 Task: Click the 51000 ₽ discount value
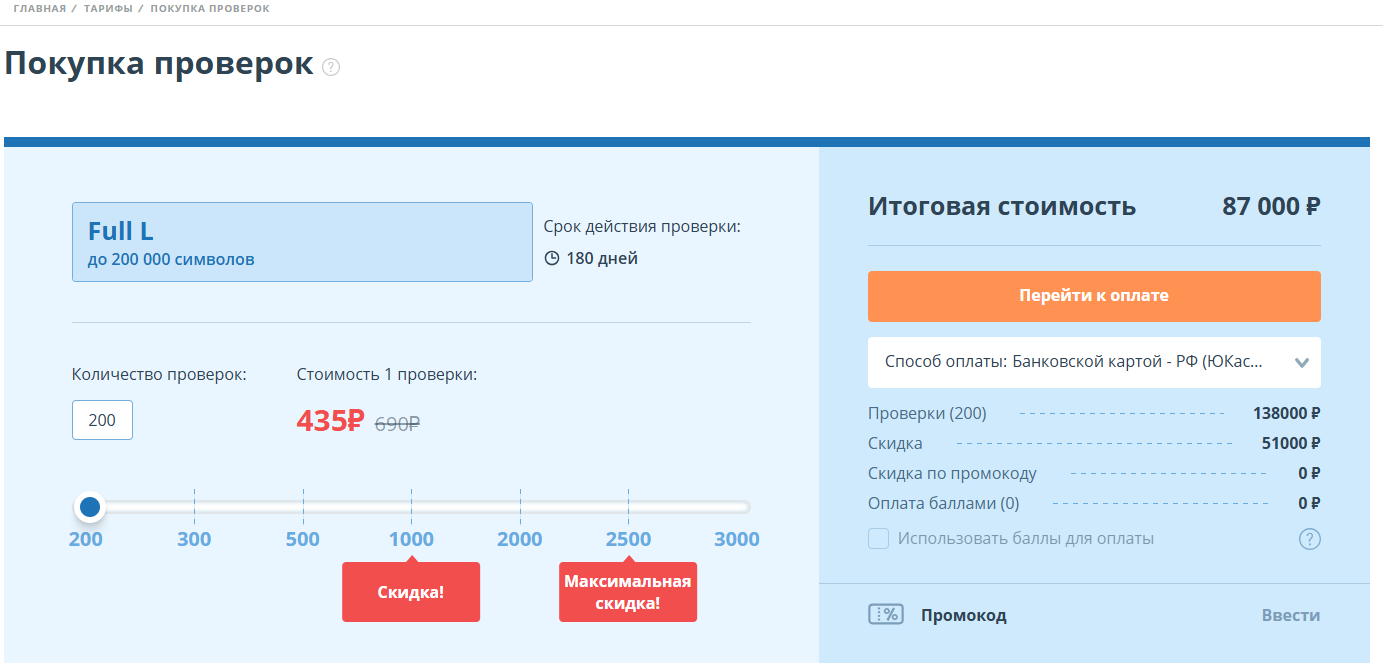[x=1291, y=443]
